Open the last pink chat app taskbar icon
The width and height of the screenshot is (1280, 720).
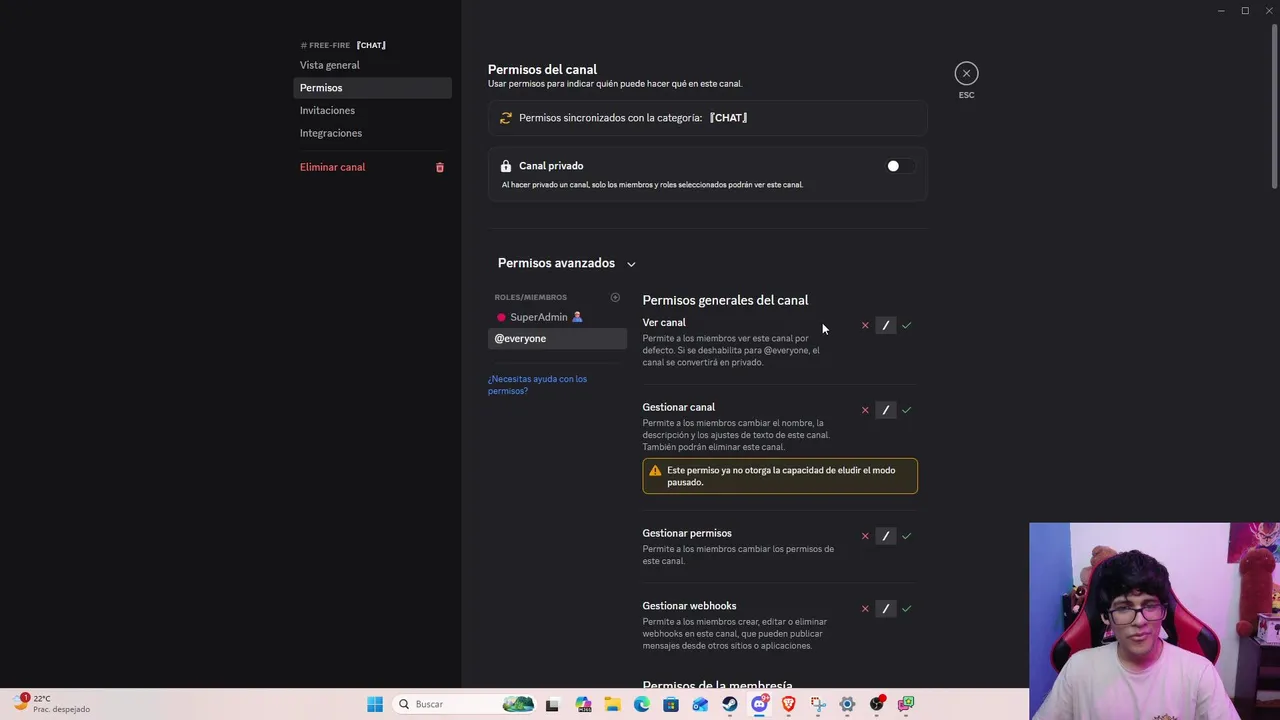coord(906,704)
